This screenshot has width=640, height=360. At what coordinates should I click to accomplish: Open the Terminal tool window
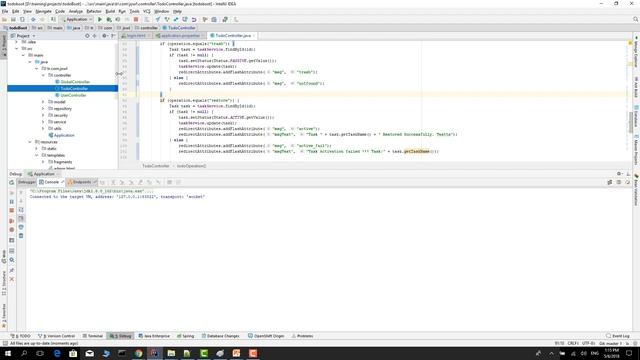click(93, 336)
